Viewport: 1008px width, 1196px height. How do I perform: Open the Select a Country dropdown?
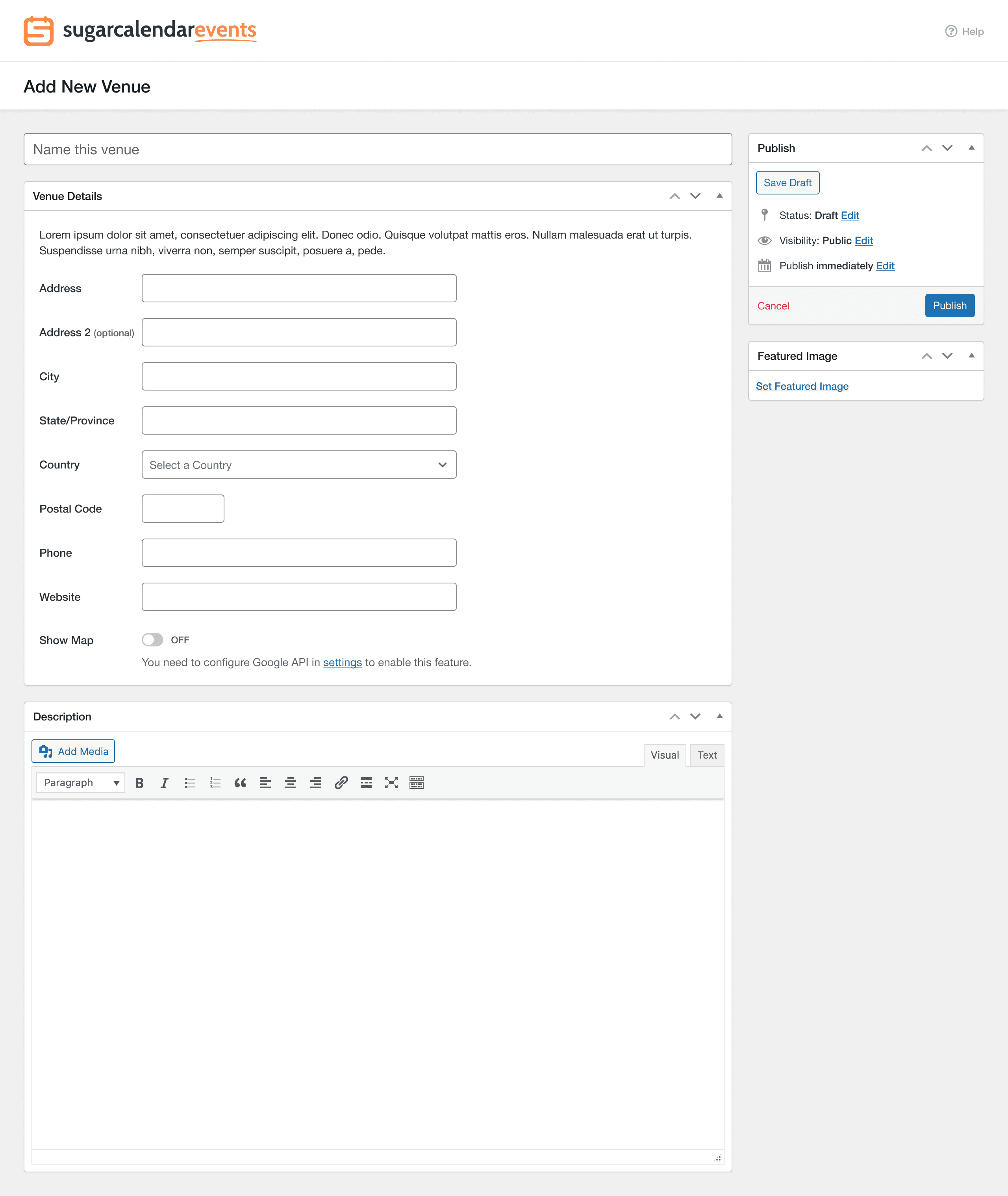pyautogui.click(x=299, y=465)
